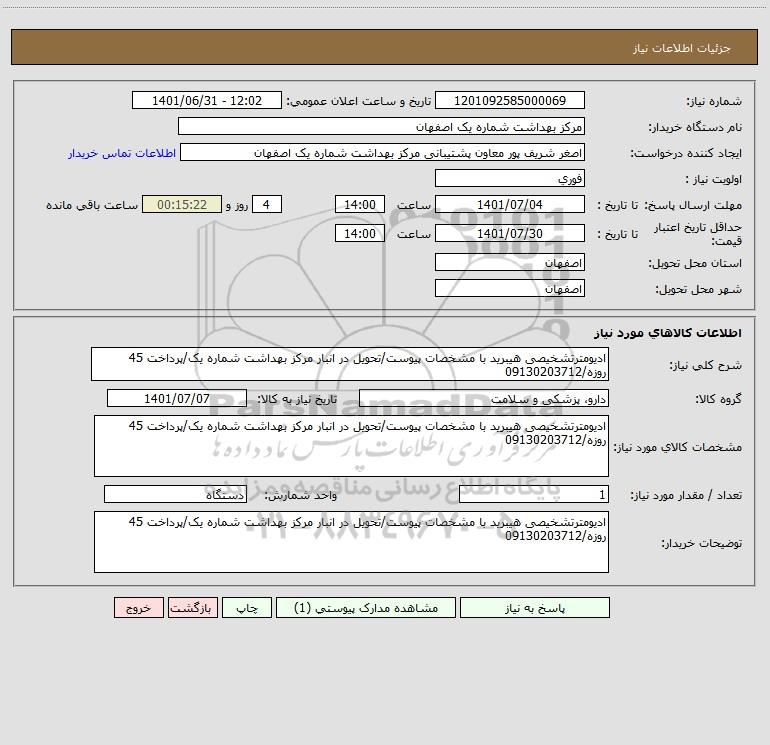Click the بازگشت back button
Viewport: 770px width, 745px height.
pyautogui.click(x=192, y=607)
